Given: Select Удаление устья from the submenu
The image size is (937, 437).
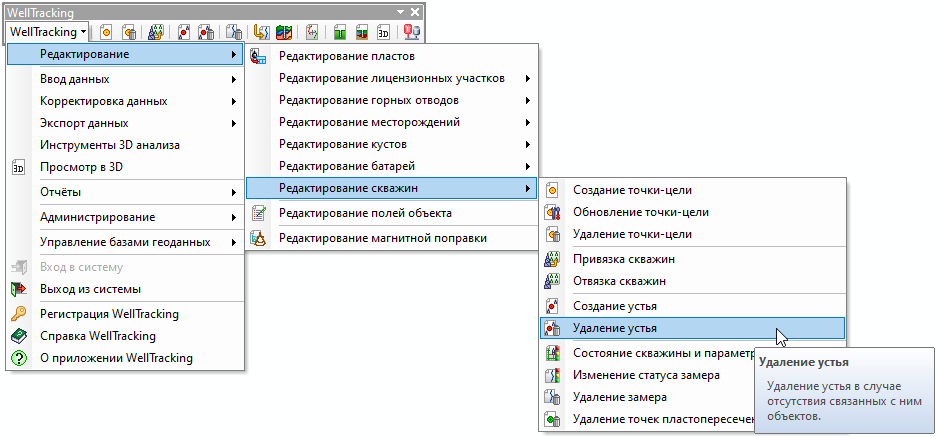Looking at the screenshot, I should (614, 328).
